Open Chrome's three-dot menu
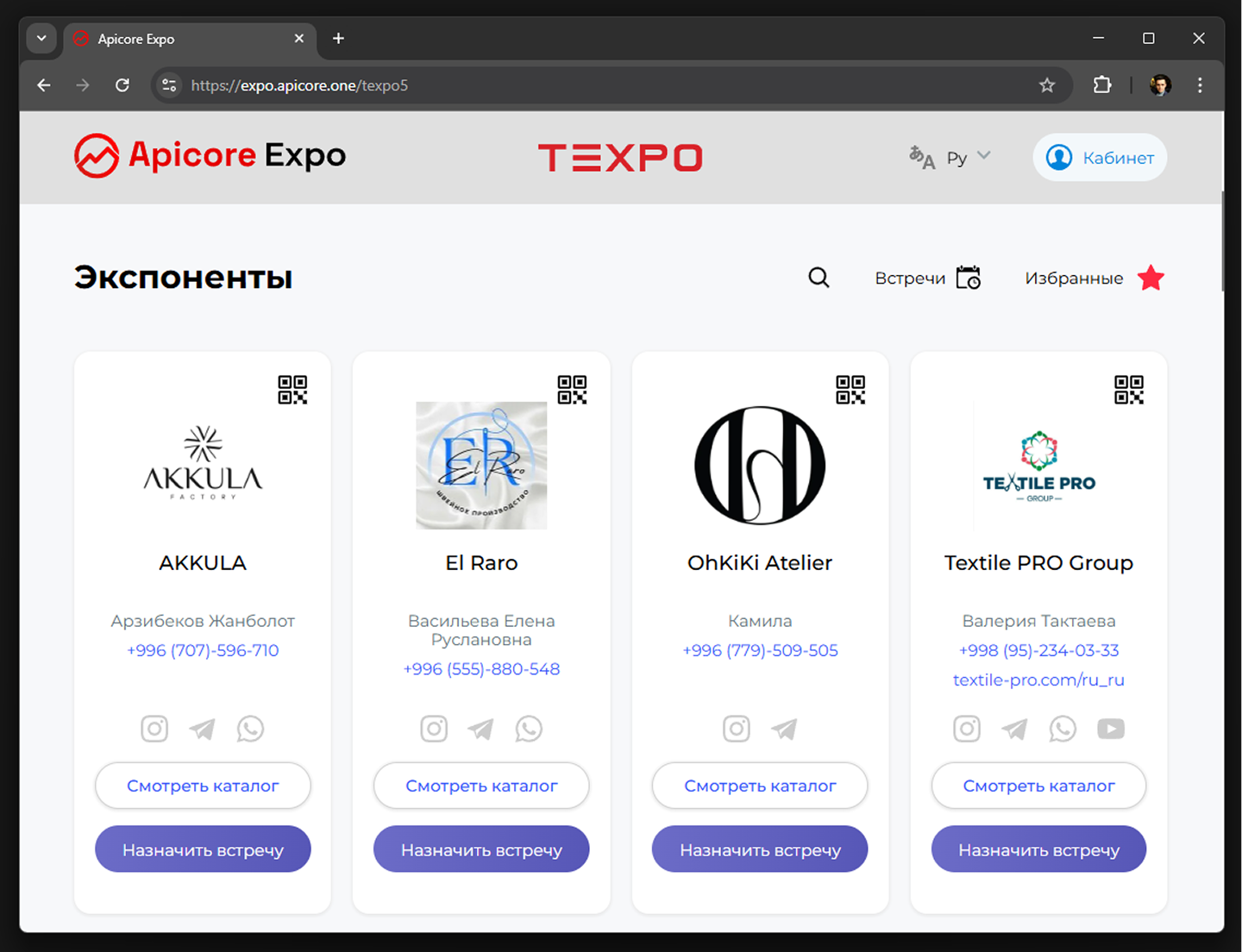 1200,85
